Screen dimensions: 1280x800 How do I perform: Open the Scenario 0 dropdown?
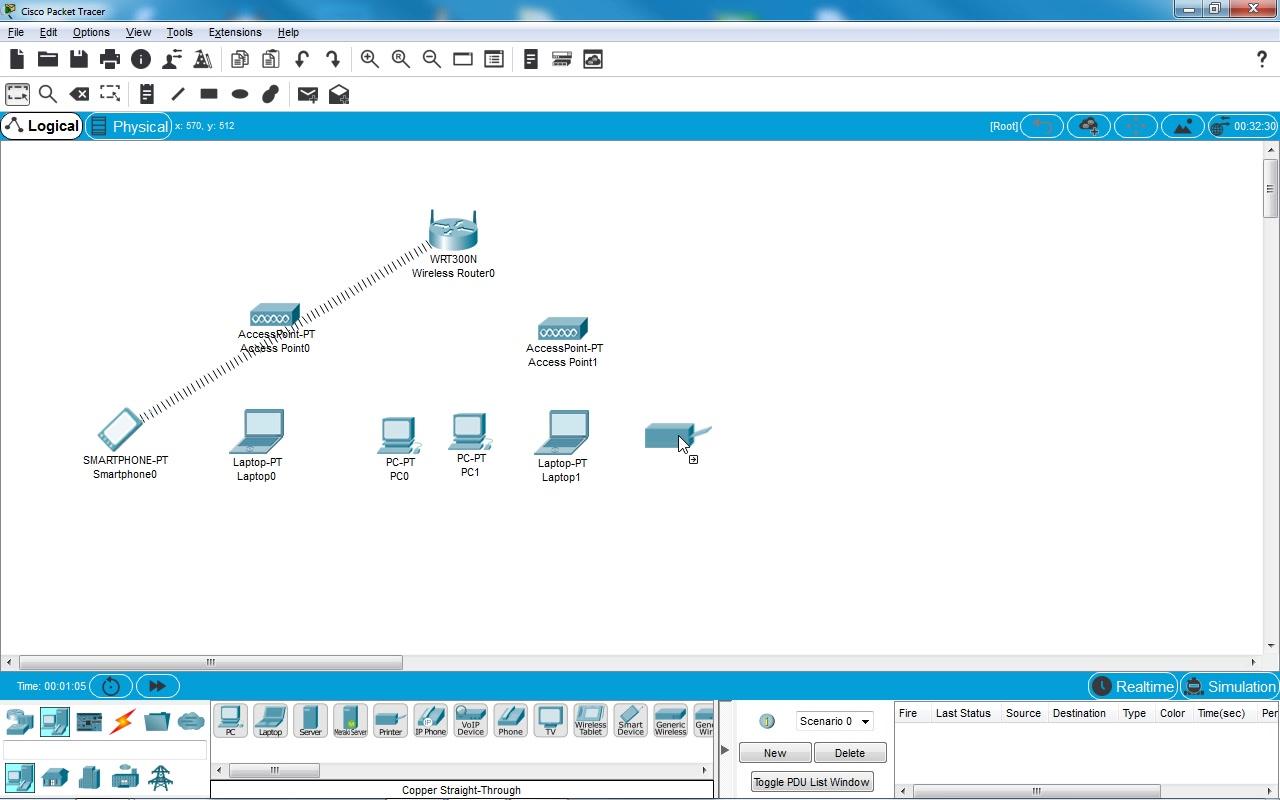(834, 721)
